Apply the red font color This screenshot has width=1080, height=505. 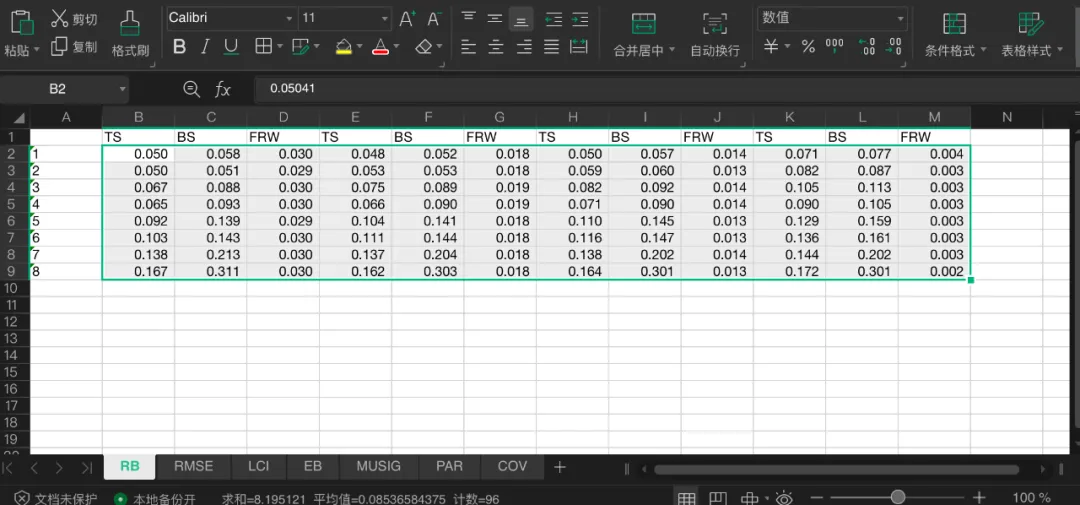(x=381, y=47)
